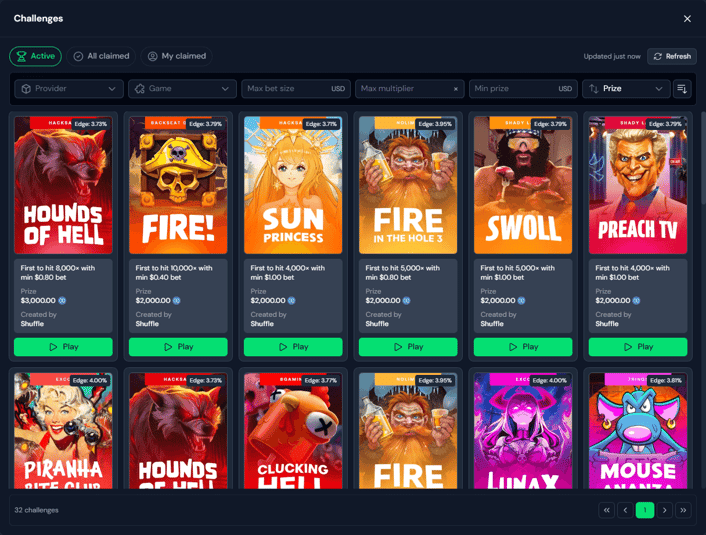The height and width of the screenshot is (535, 706).
Task: Refresh the challenges list
Action: 672,56
